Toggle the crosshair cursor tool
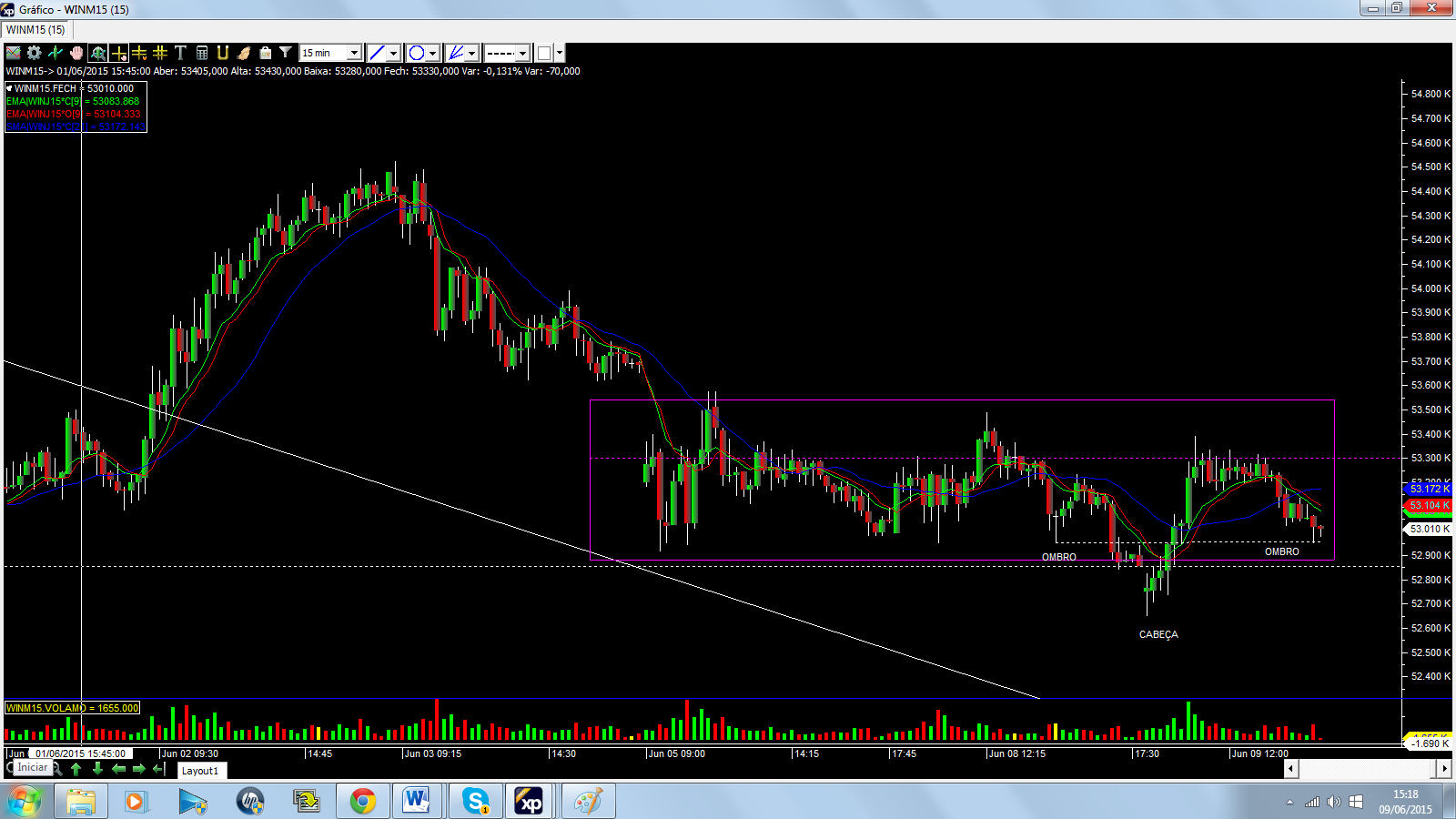The height and width of the screenshot is (819, 1456). 118,53
